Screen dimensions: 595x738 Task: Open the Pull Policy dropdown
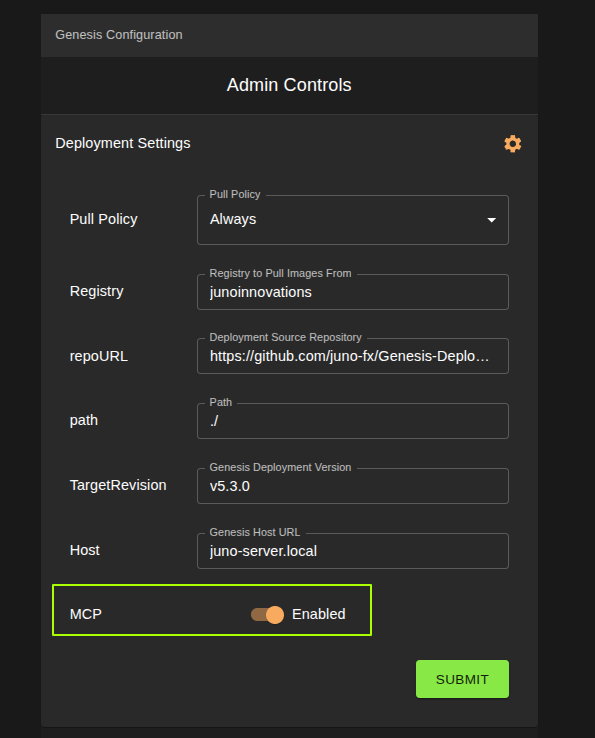(353, 220)
